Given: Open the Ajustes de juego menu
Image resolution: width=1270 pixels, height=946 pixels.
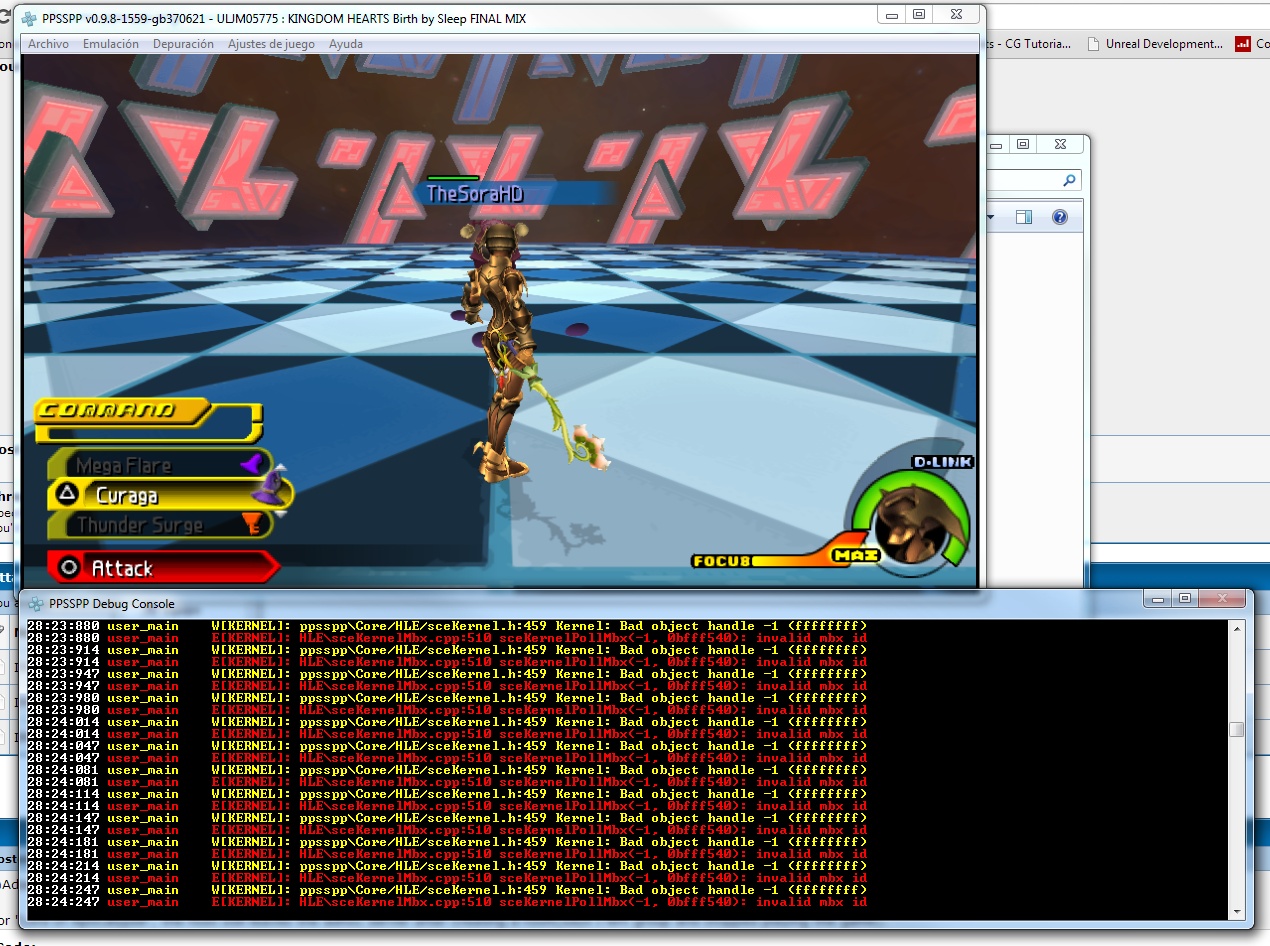Looking at the screenshot, I should [271, 44].
